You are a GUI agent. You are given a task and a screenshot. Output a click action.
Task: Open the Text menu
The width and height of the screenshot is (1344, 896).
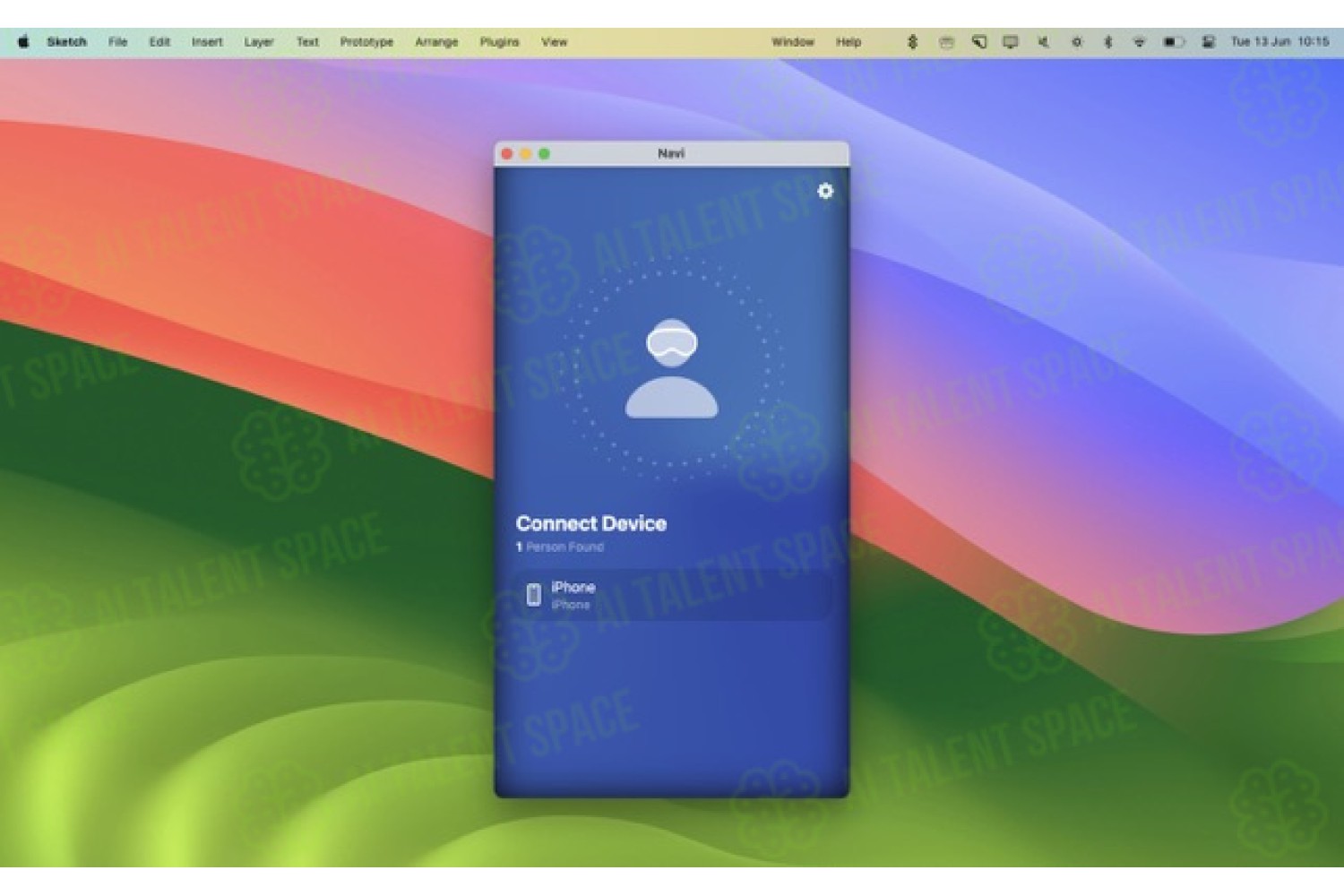click(x=307, y=41)
